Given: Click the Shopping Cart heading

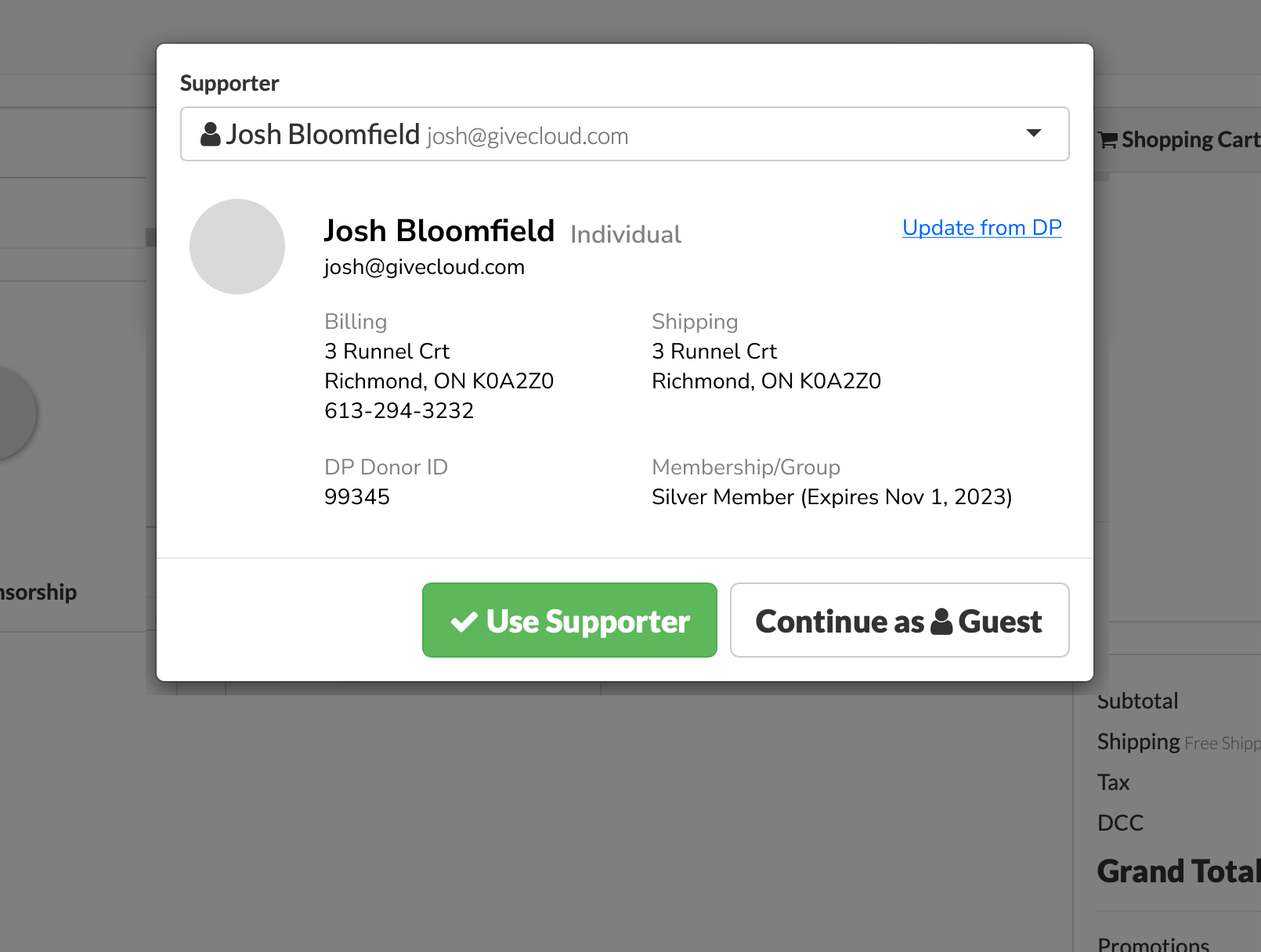Looking at the screenshot, I should 1189,140.
